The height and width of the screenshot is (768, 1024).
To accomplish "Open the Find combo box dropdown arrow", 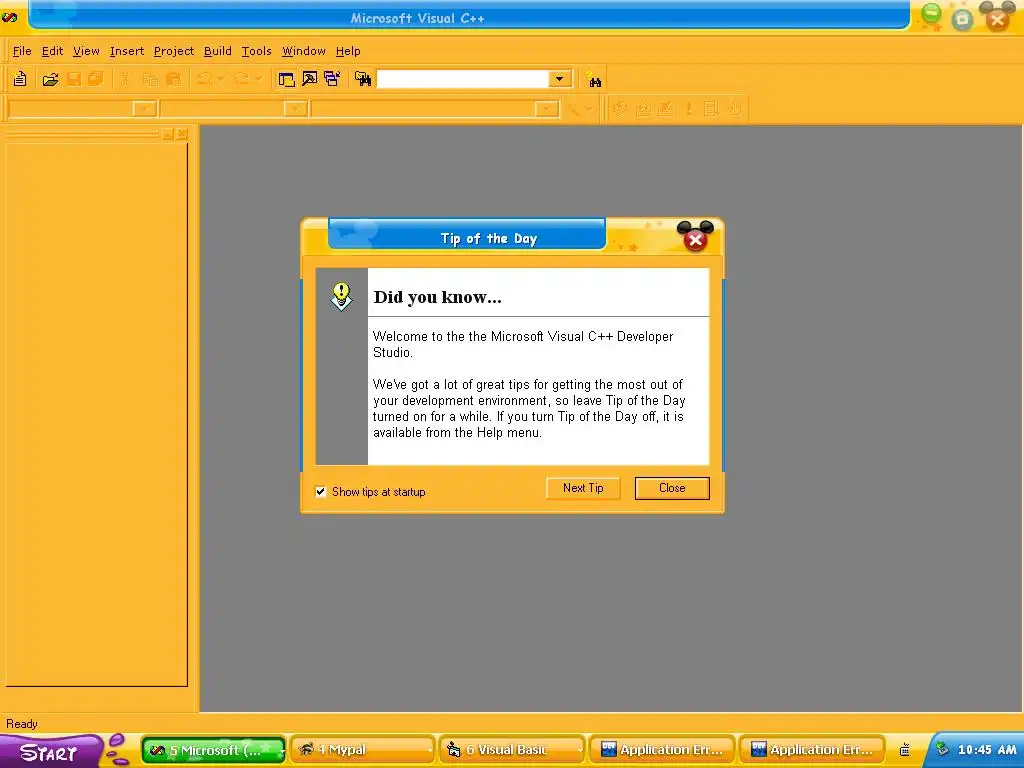I will tap(560, 79).
